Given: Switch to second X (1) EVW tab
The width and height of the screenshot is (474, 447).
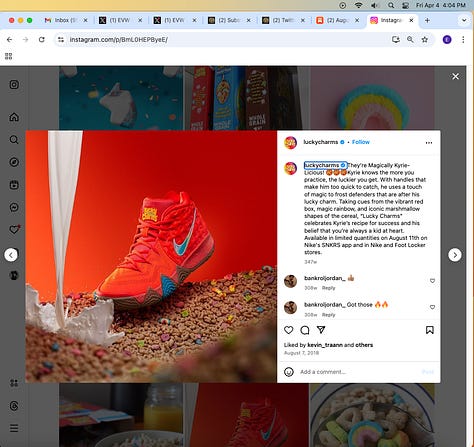Looking at the screenshot, I should click(175, 20).
